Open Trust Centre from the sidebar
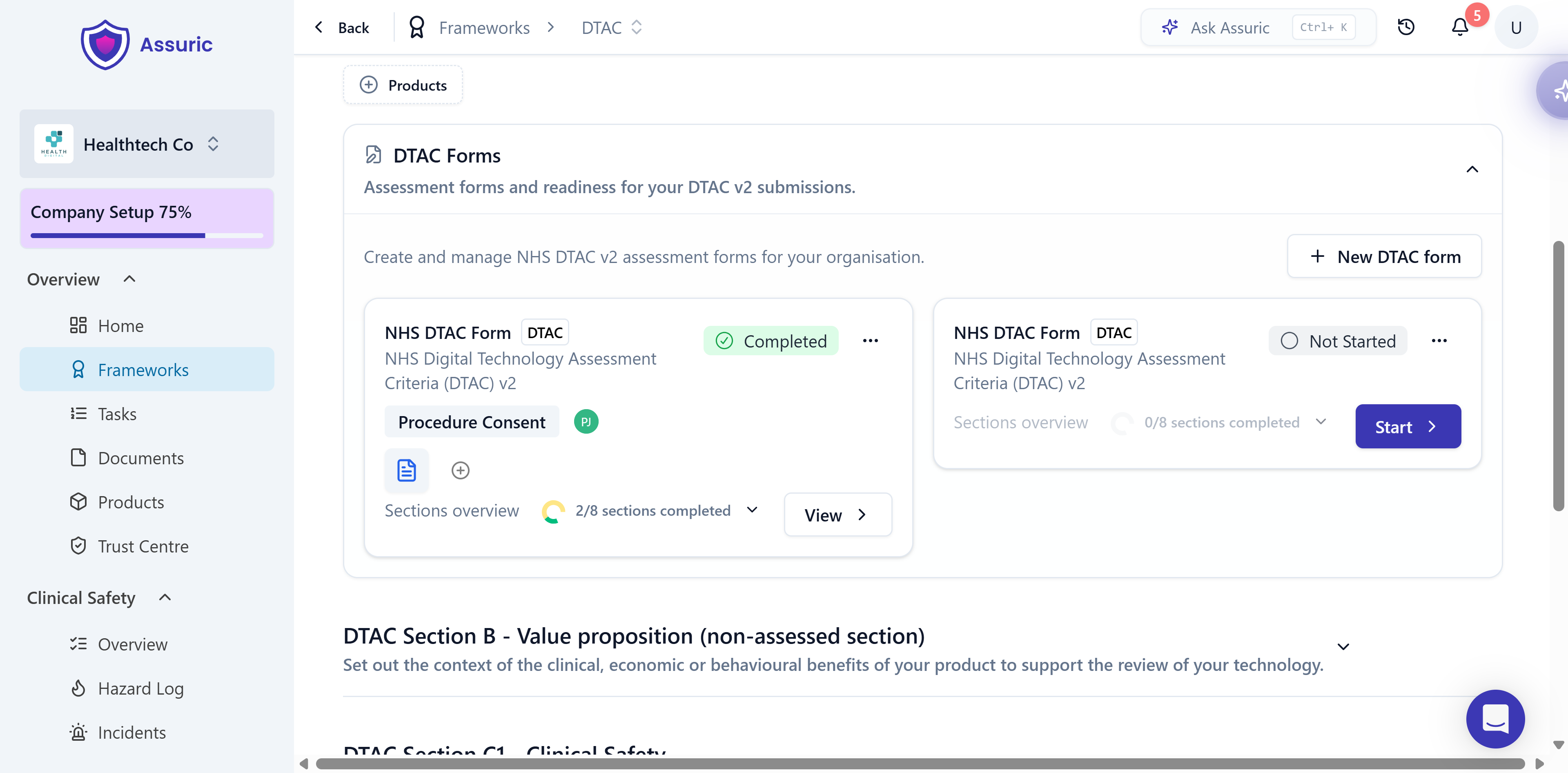1568x773 pixels. point(147,546)
